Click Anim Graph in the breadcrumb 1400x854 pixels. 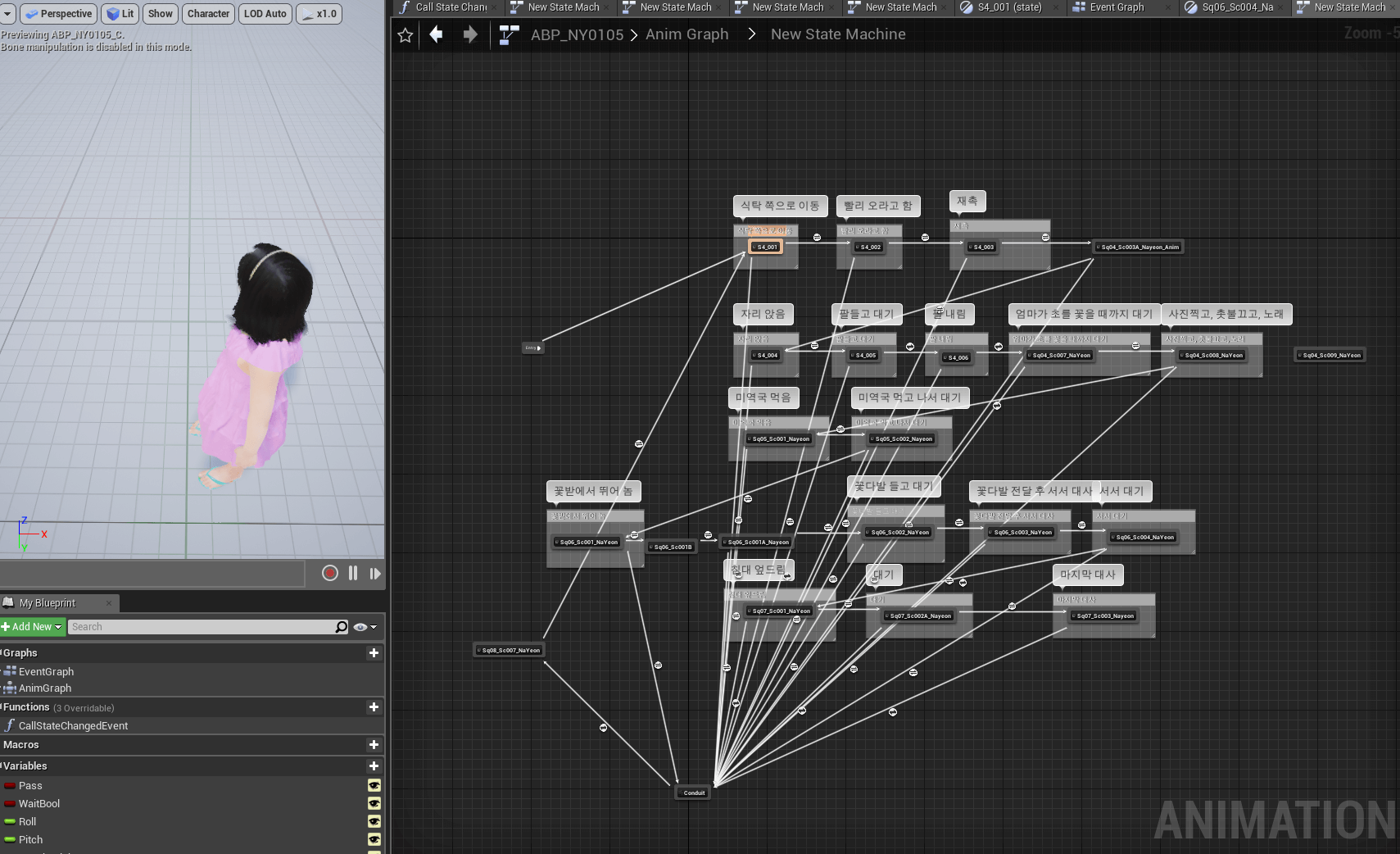(686, 34)
